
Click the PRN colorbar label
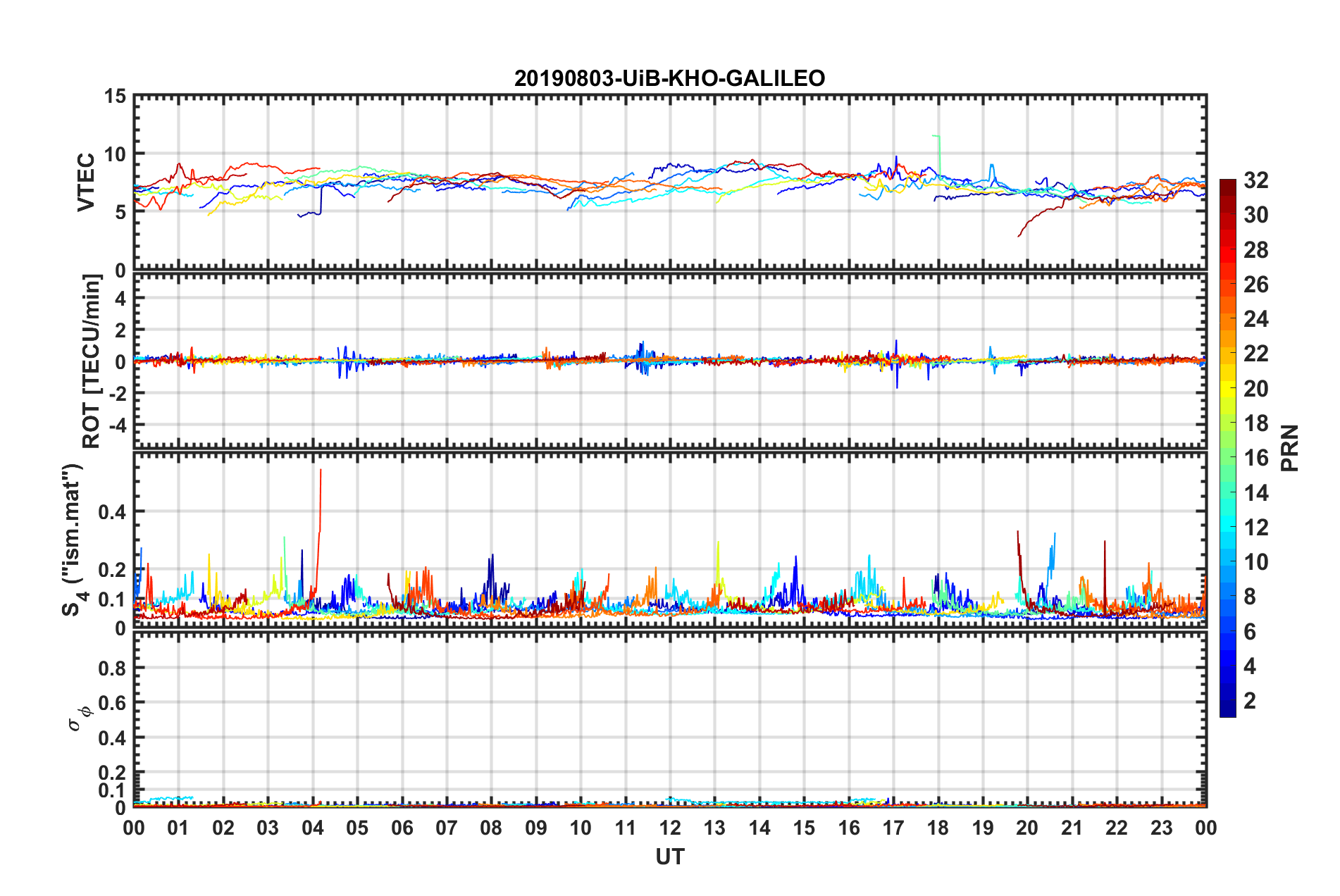click(x=1289, y=448)
